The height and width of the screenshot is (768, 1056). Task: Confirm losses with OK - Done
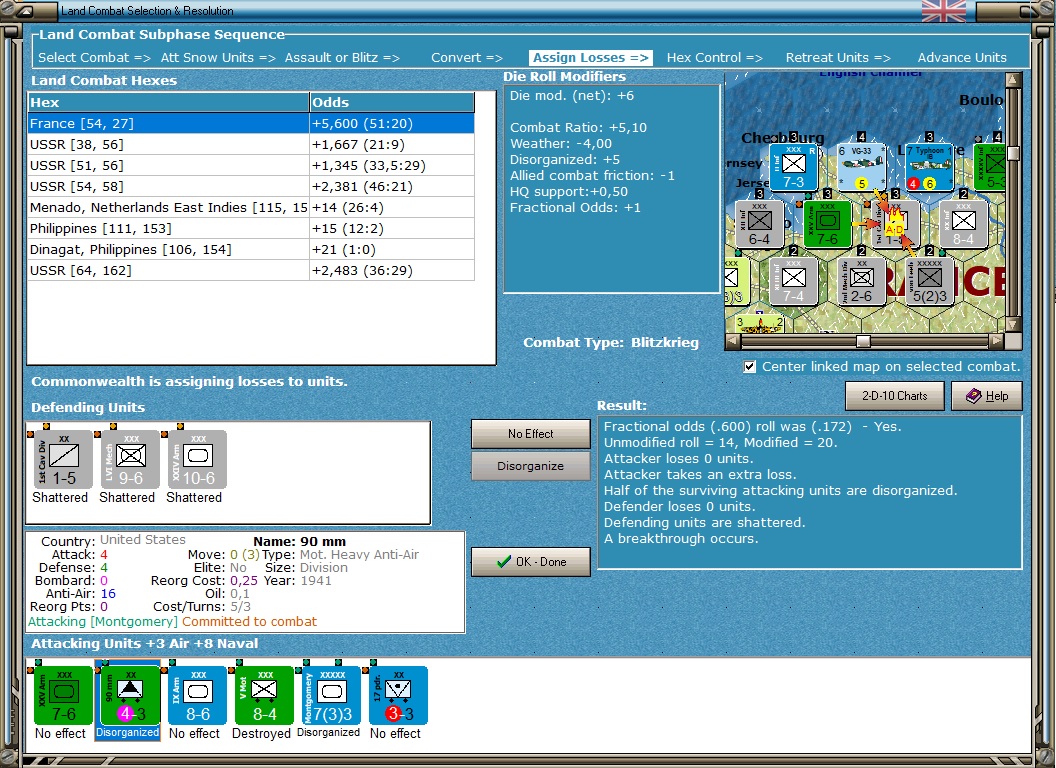coord(531,562)
